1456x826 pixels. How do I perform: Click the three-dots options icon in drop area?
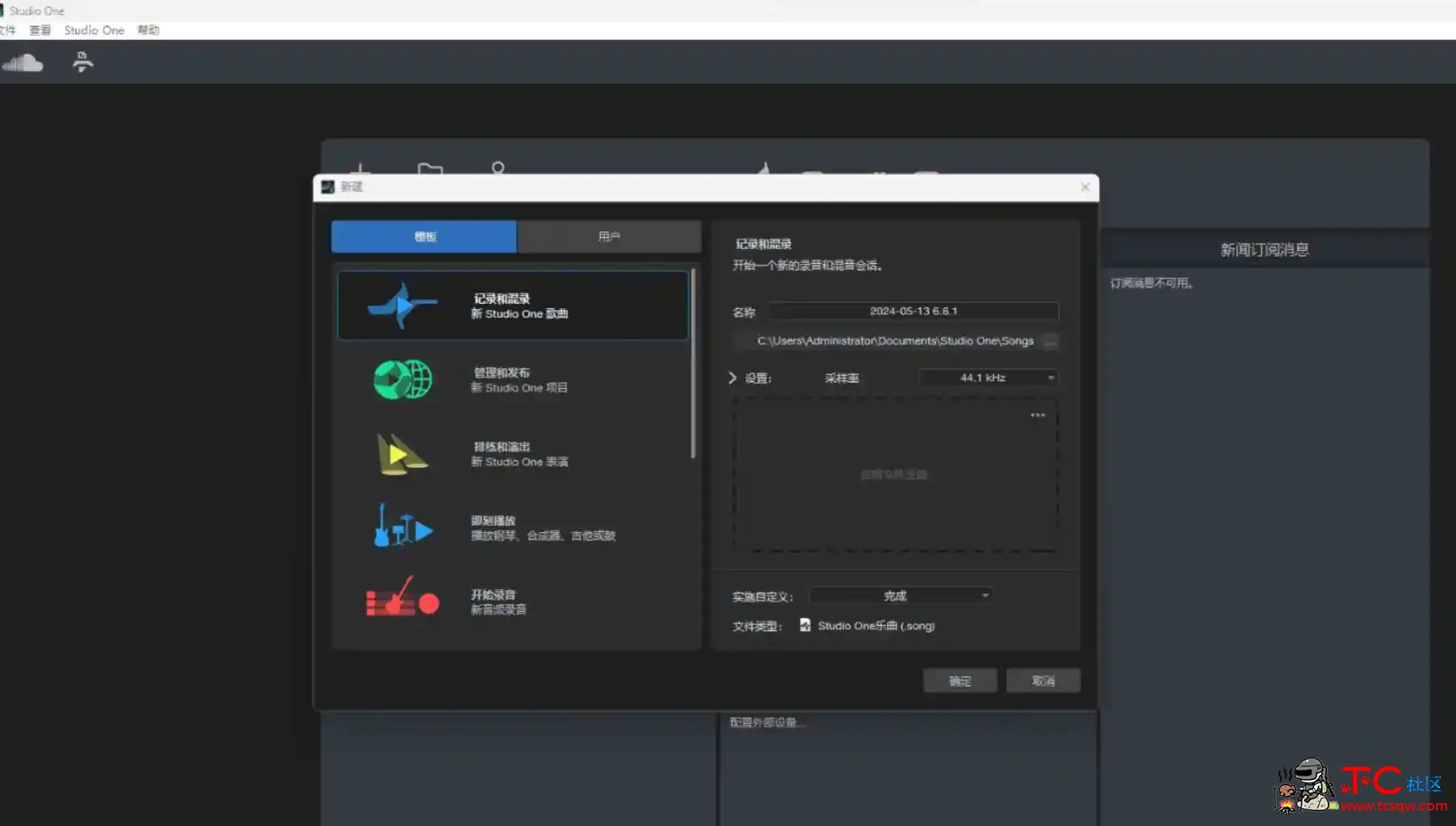tap(1038, 415)
